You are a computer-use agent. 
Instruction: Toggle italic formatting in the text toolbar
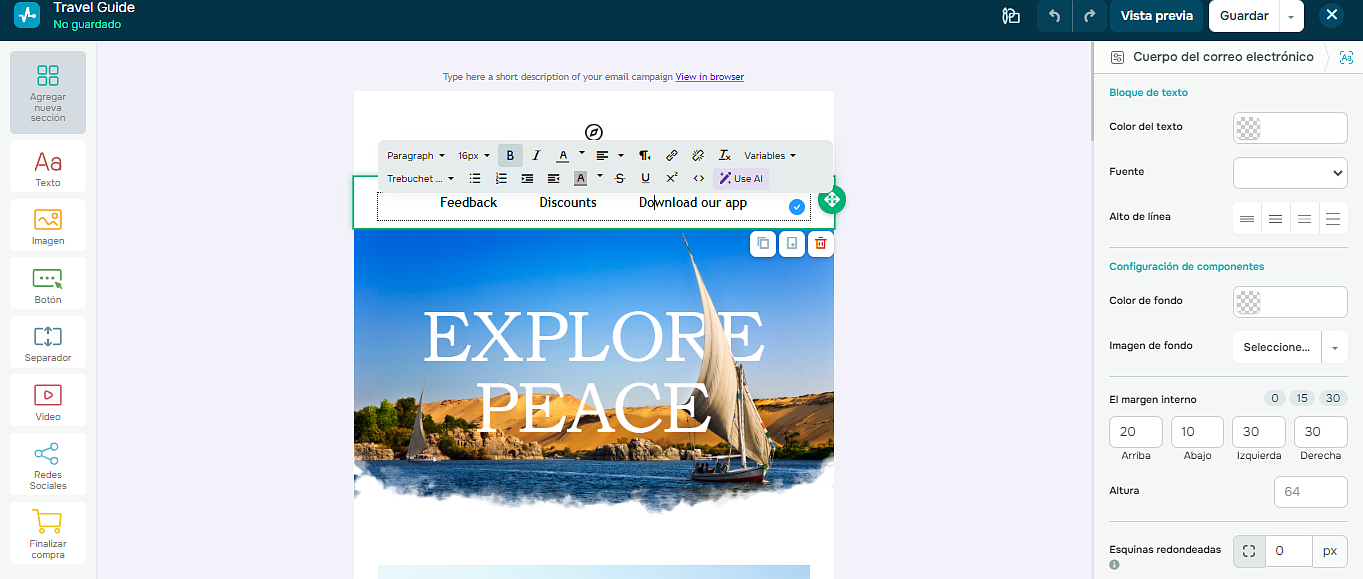[536, 155]
